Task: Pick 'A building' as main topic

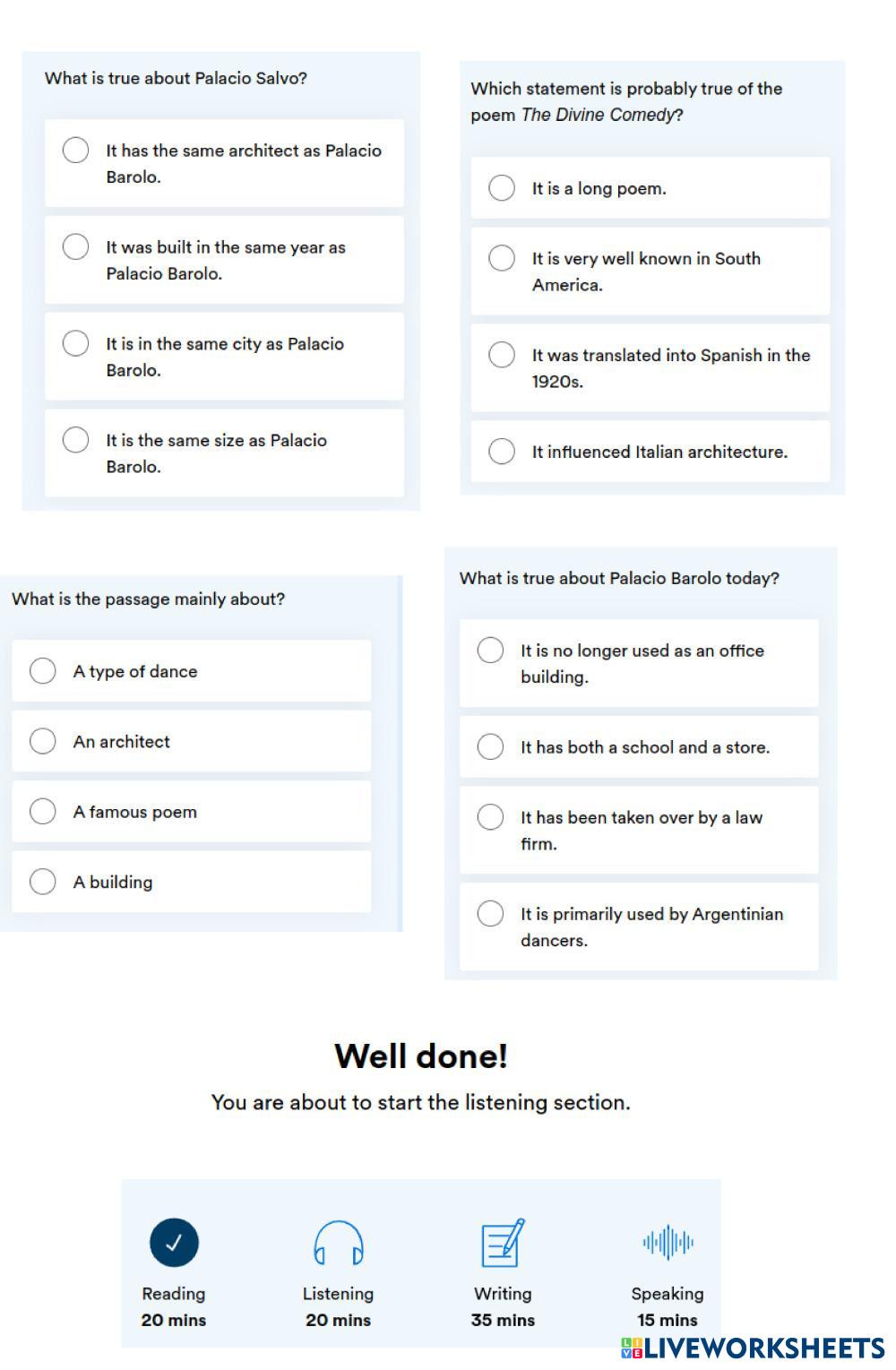Action: click(x=43, y=882)
